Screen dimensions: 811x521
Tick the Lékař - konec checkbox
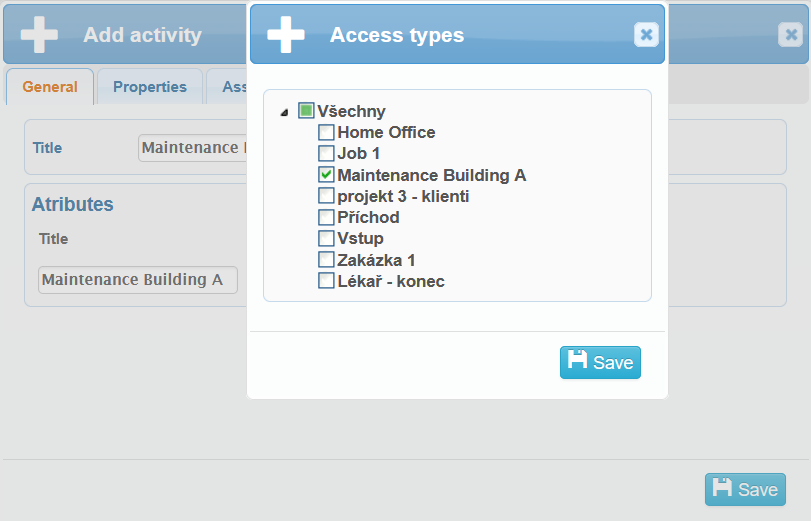click(x=326, y=281)
